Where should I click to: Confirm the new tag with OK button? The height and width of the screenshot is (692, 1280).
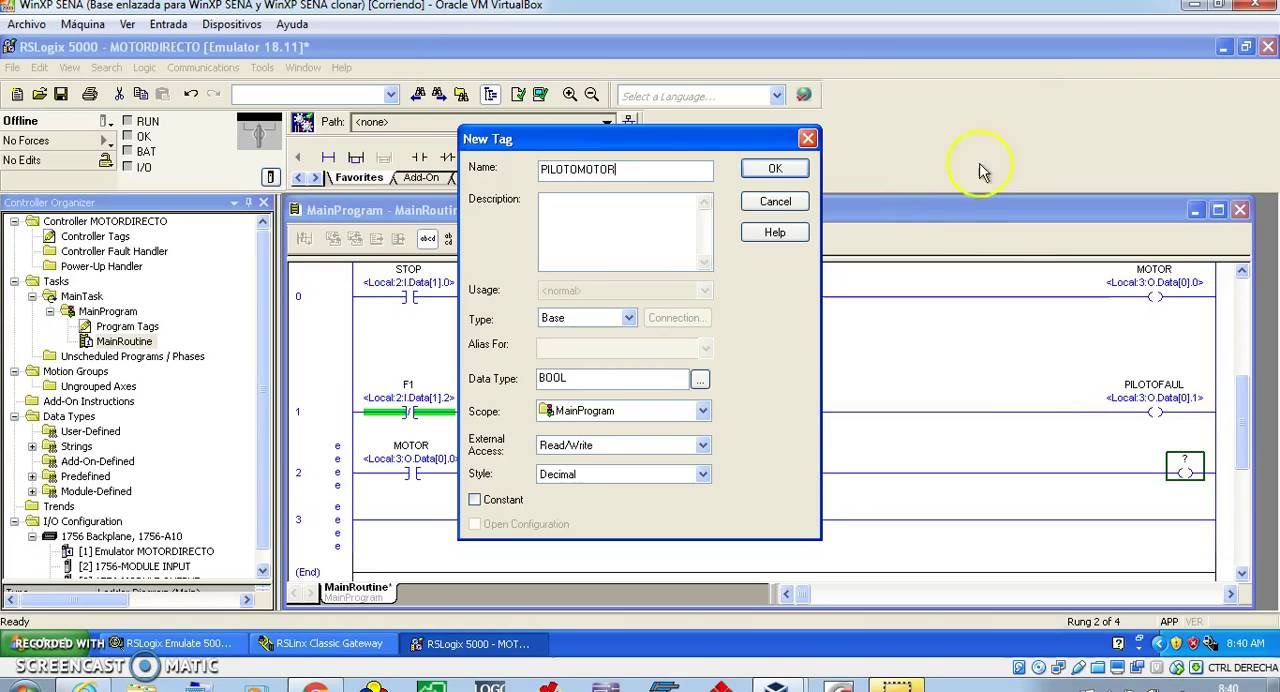tap(775, 168)
